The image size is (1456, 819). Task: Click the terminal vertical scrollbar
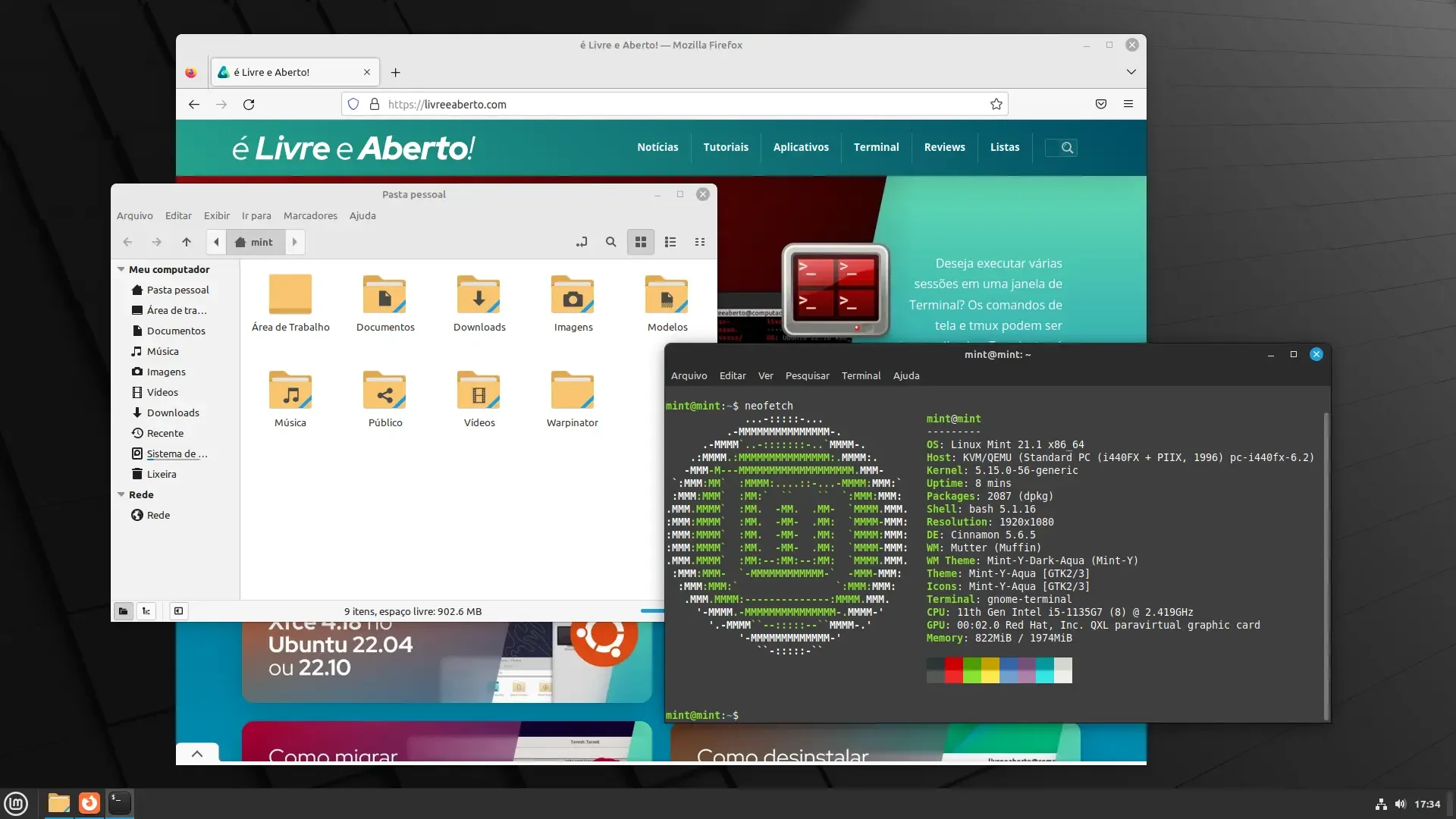(1326, 566)
